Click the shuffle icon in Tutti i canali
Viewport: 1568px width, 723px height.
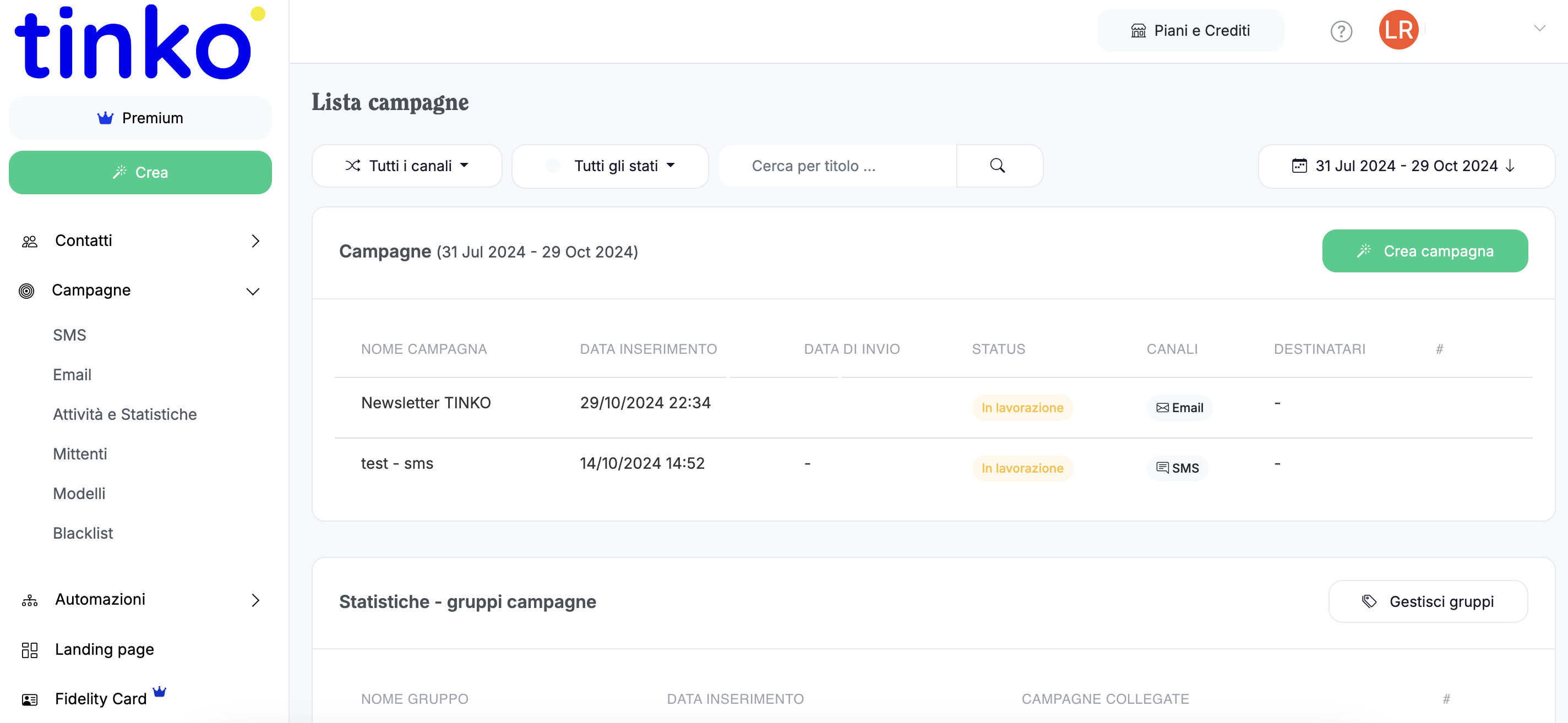click(x=352, y=166)
